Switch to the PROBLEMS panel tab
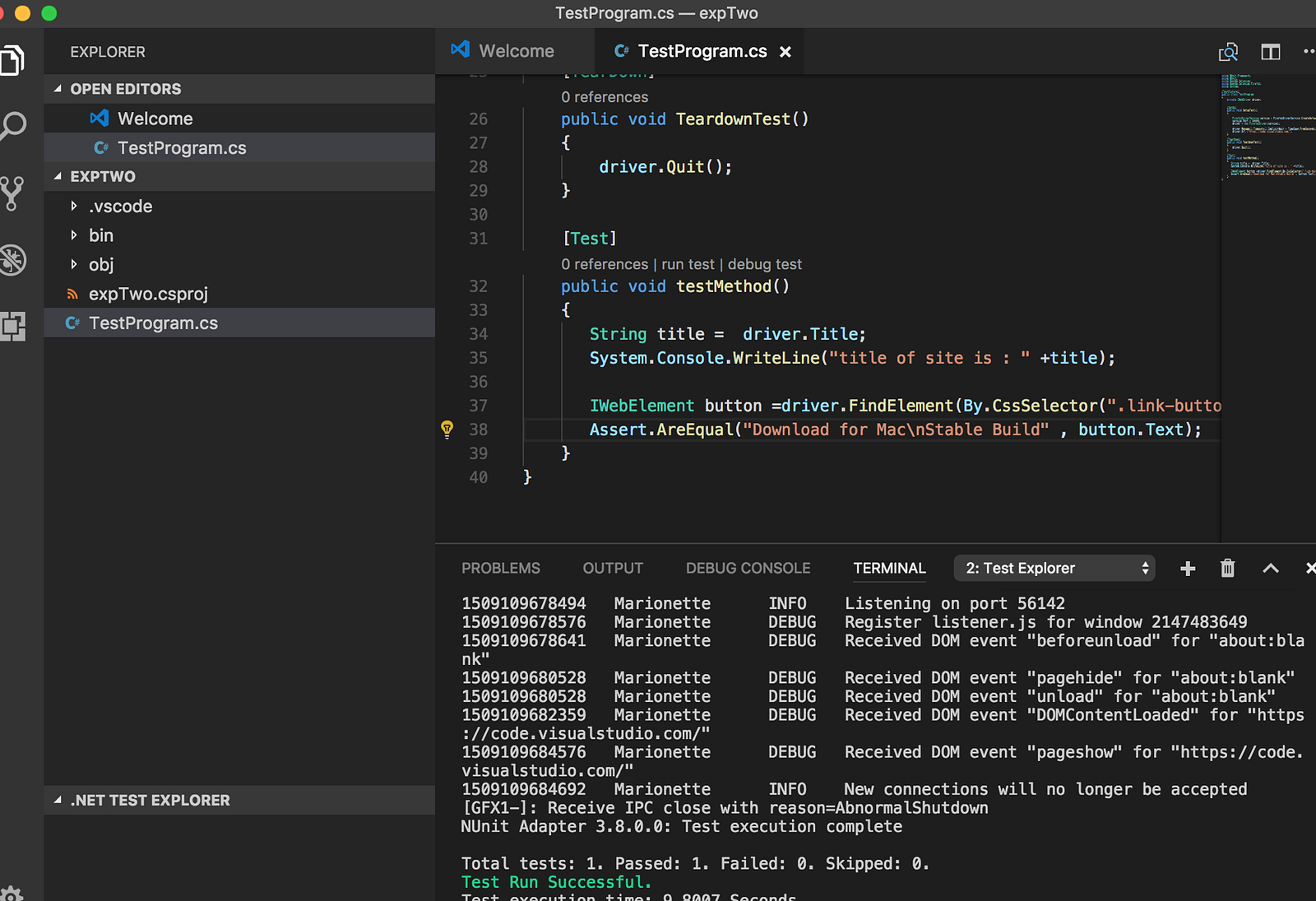1316x901 pixels. [x=501, y=568]
